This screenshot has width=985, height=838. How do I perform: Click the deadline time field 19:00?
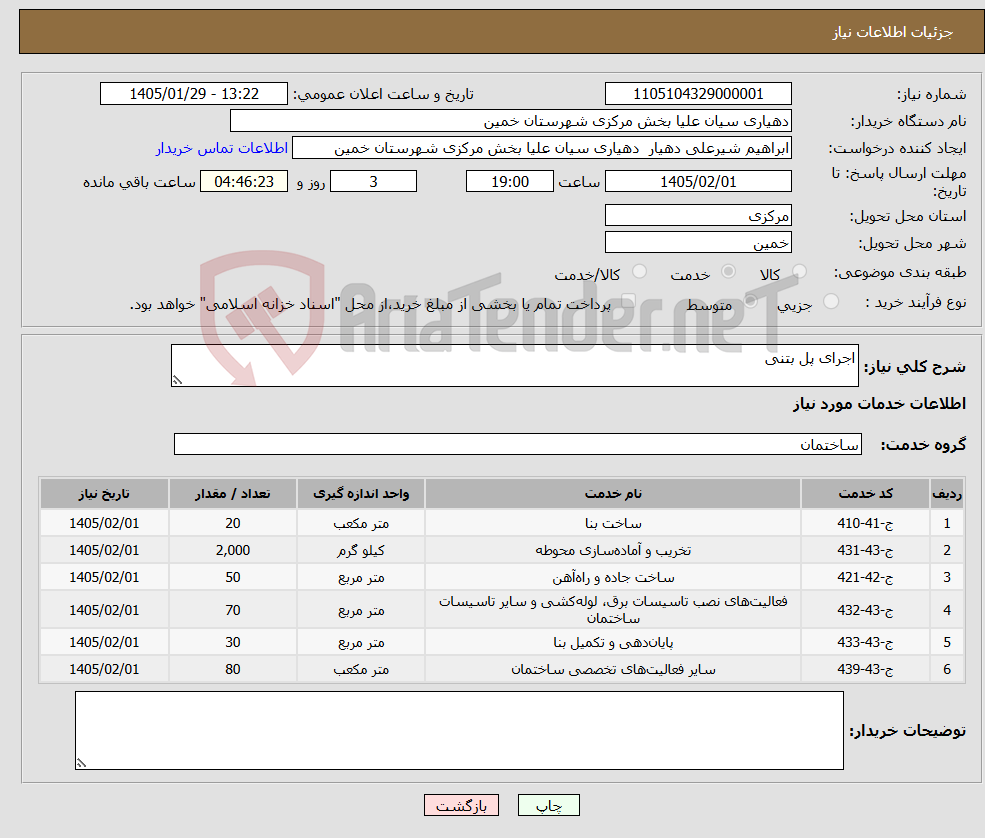(x=509, y=182)
